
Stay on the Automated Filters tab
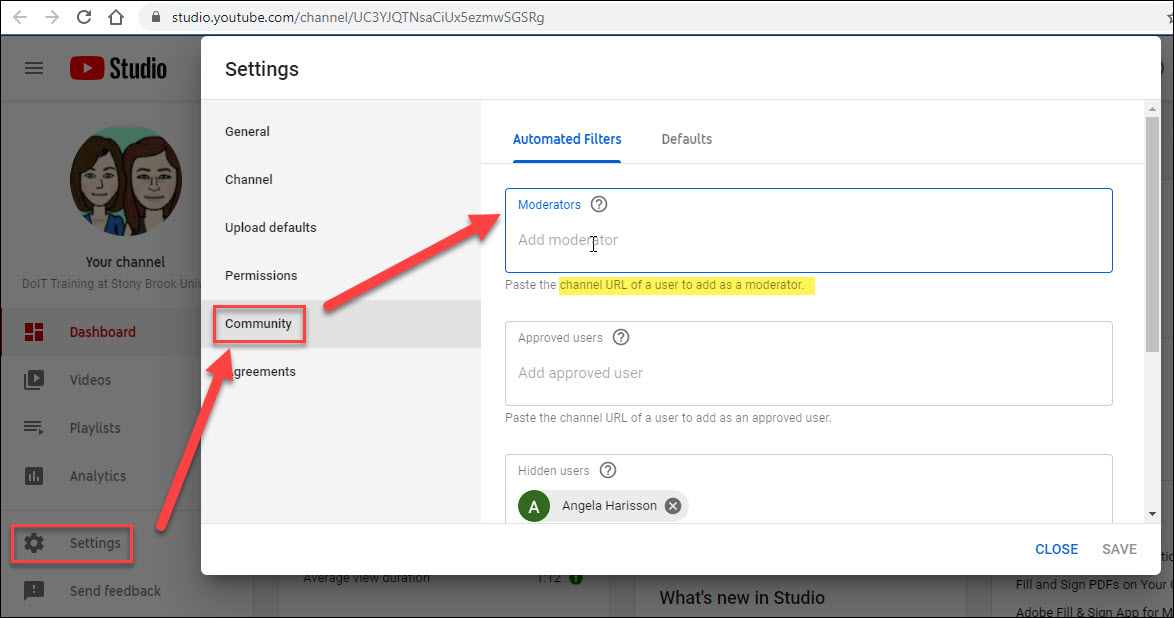(x=567, y=139)
